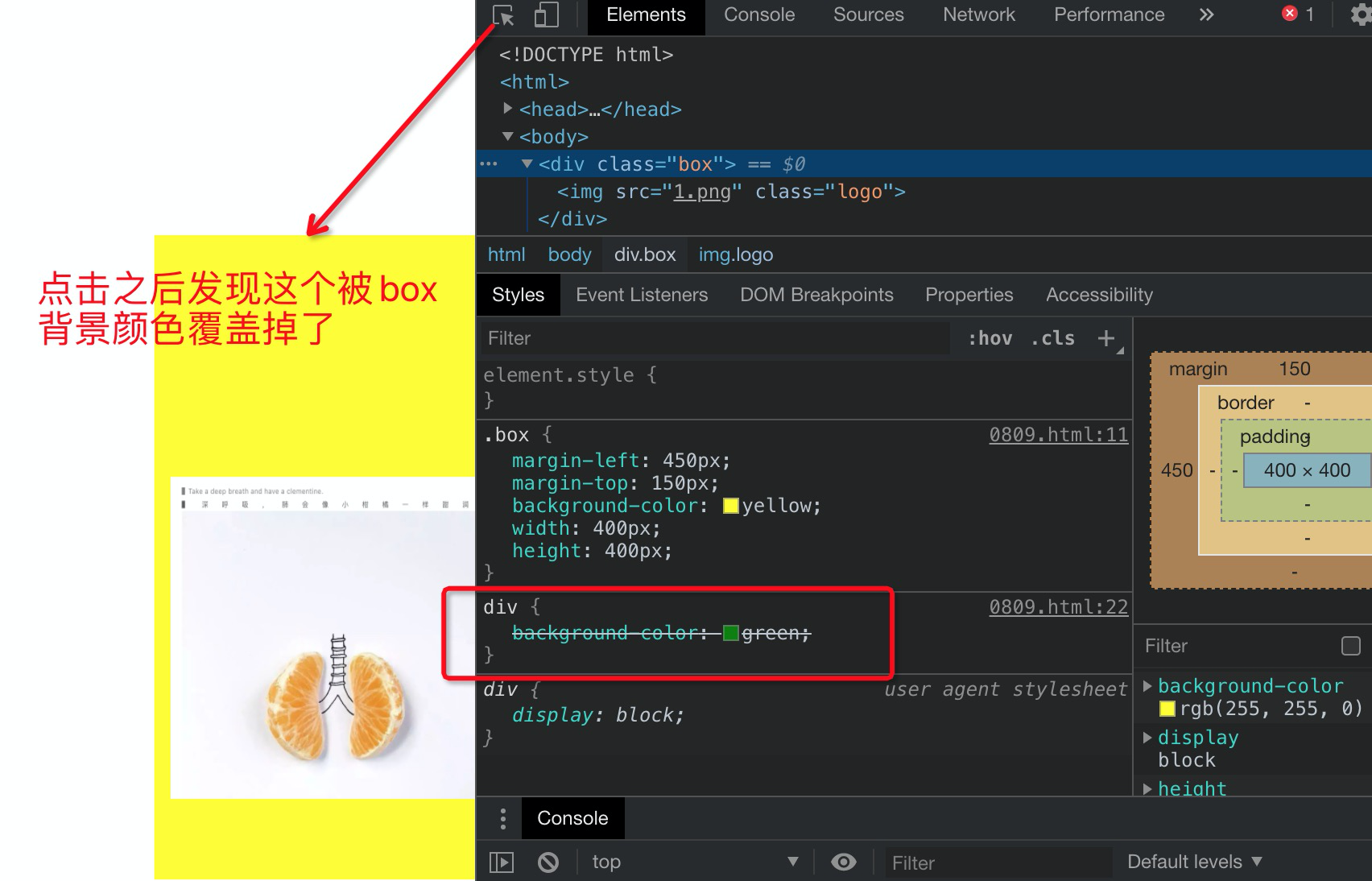Select body in the breadcrumb bar
Viewport: 1372px width, 881px height.
pos(569,254)
